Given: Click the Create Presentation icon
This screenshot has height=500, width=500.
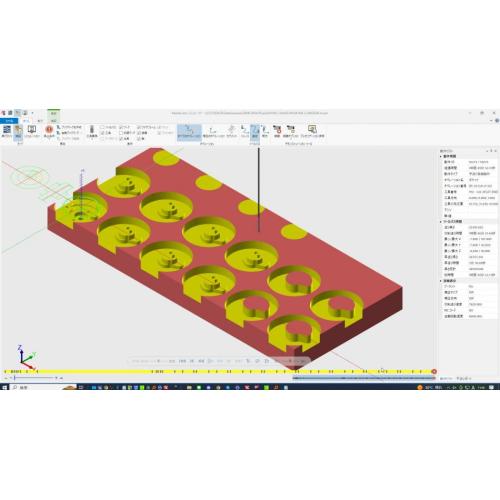Looking at the screenshot, I should point(312,132).
